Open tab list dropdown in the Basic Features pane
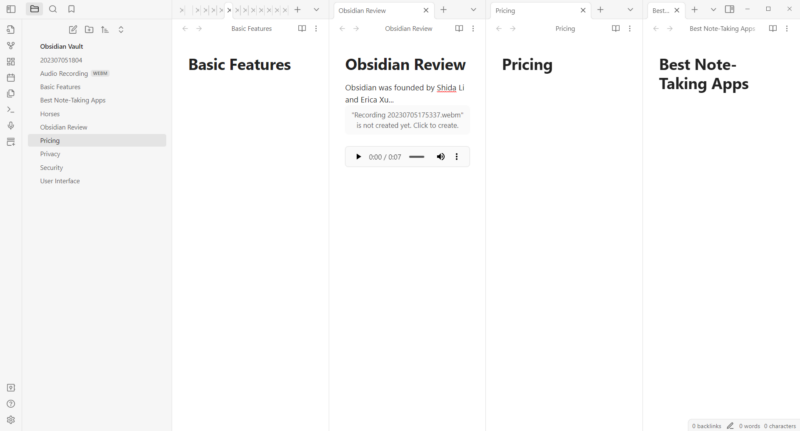800x431 pixels. coord(316,10)
